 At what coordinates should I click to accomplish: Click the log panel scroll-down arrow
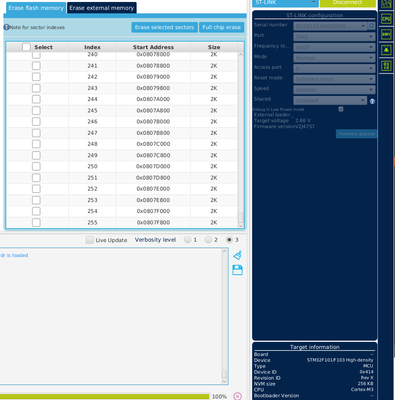(224, 382)
